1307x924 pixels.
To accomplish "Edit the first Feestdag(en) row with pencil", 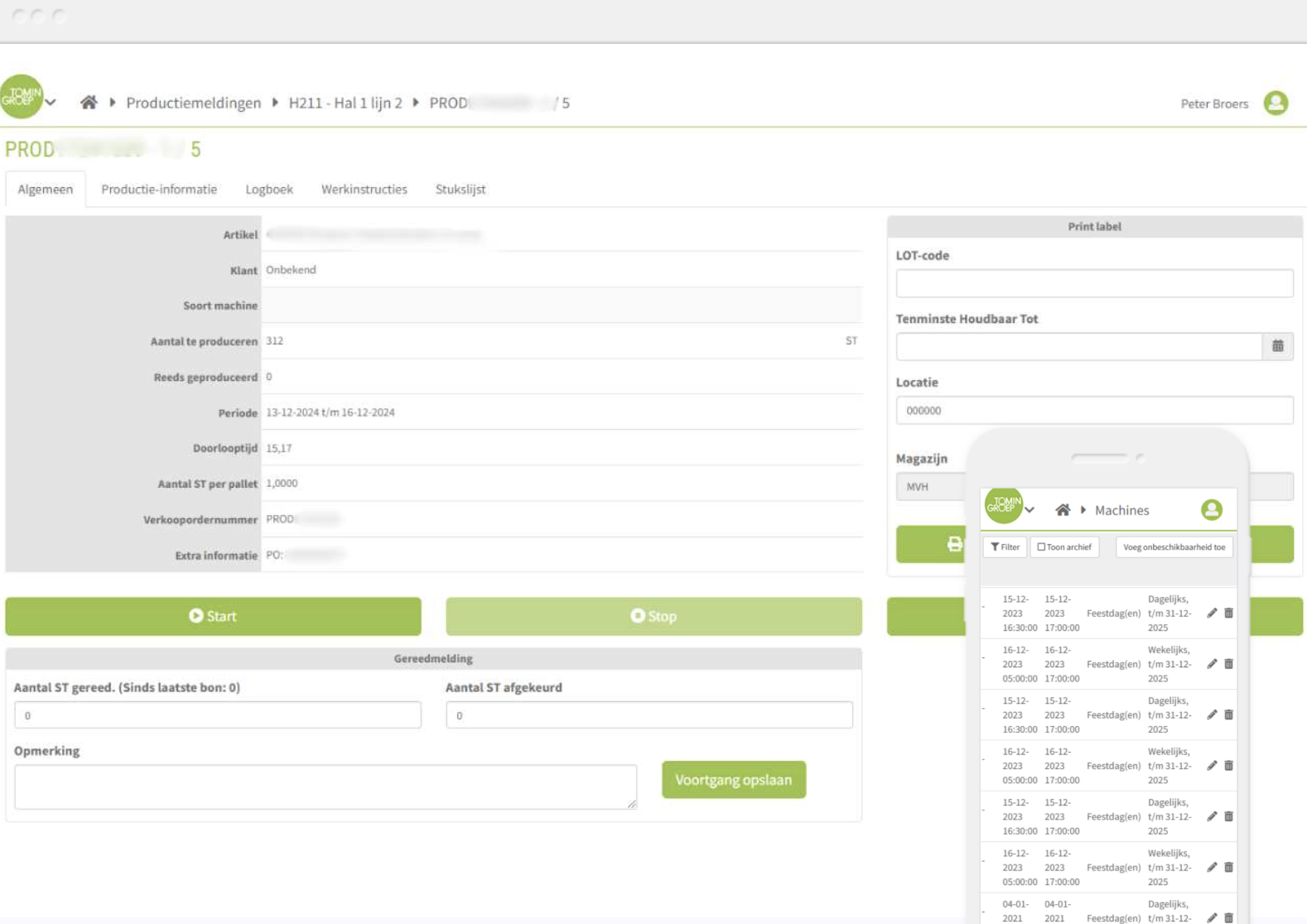I will pos(1212,614).
